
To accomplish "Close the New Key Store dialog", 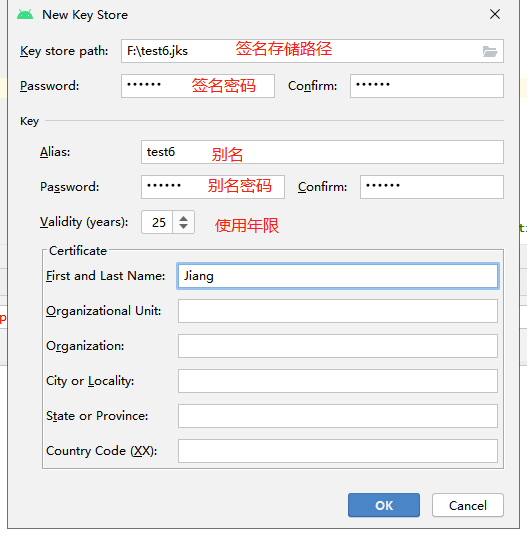I will [x=495, y=14].
